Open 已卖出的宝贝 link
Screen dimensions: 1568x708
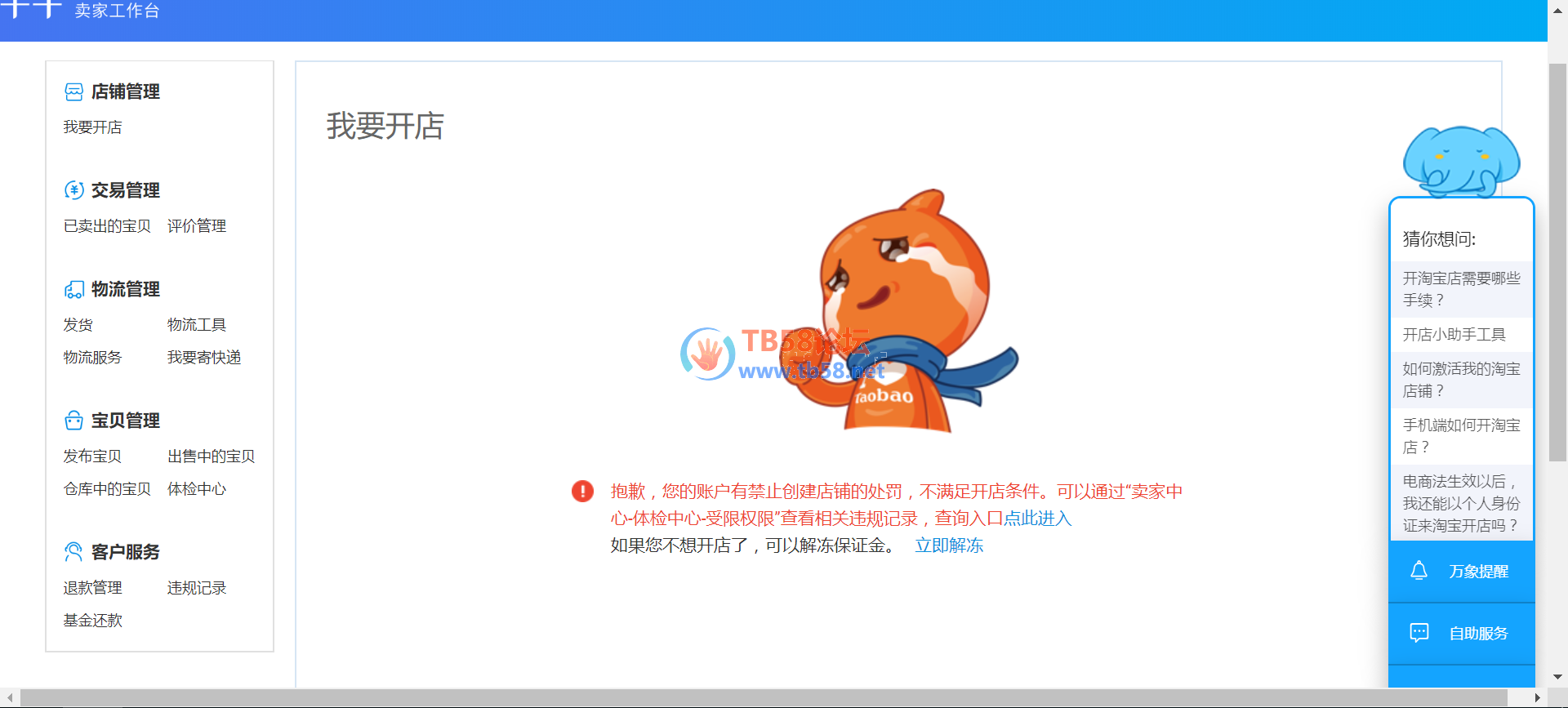[x=107, y=226]
